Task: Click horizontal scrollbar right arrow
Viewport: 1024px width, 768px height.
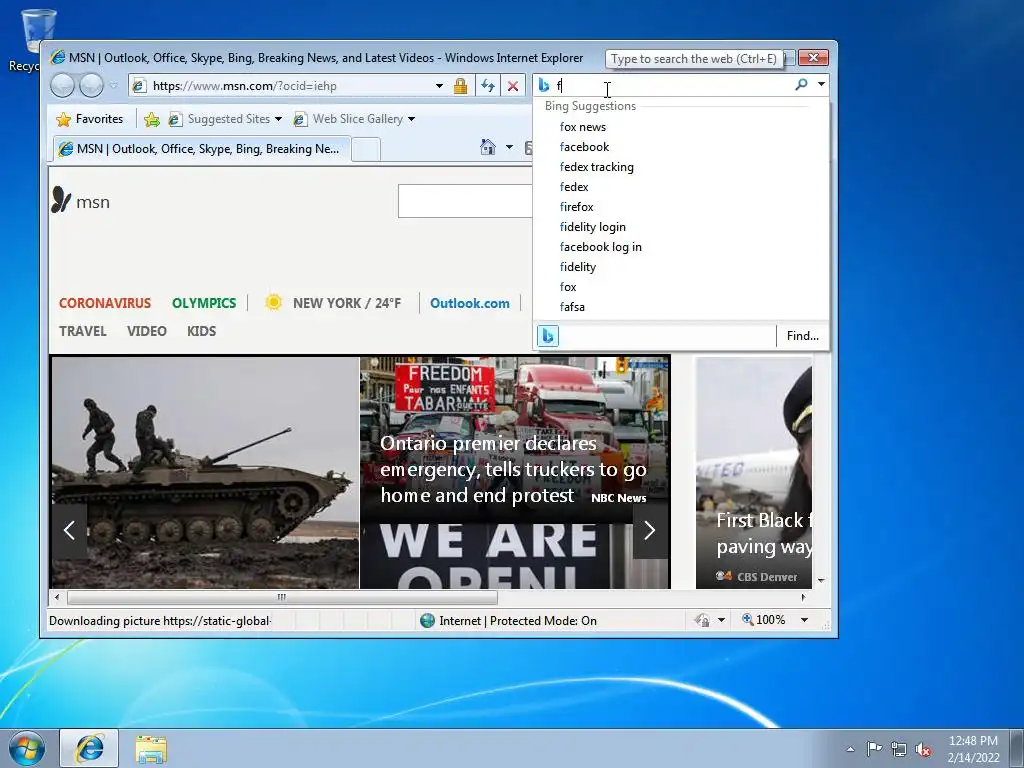Action: tap(804, 597)
